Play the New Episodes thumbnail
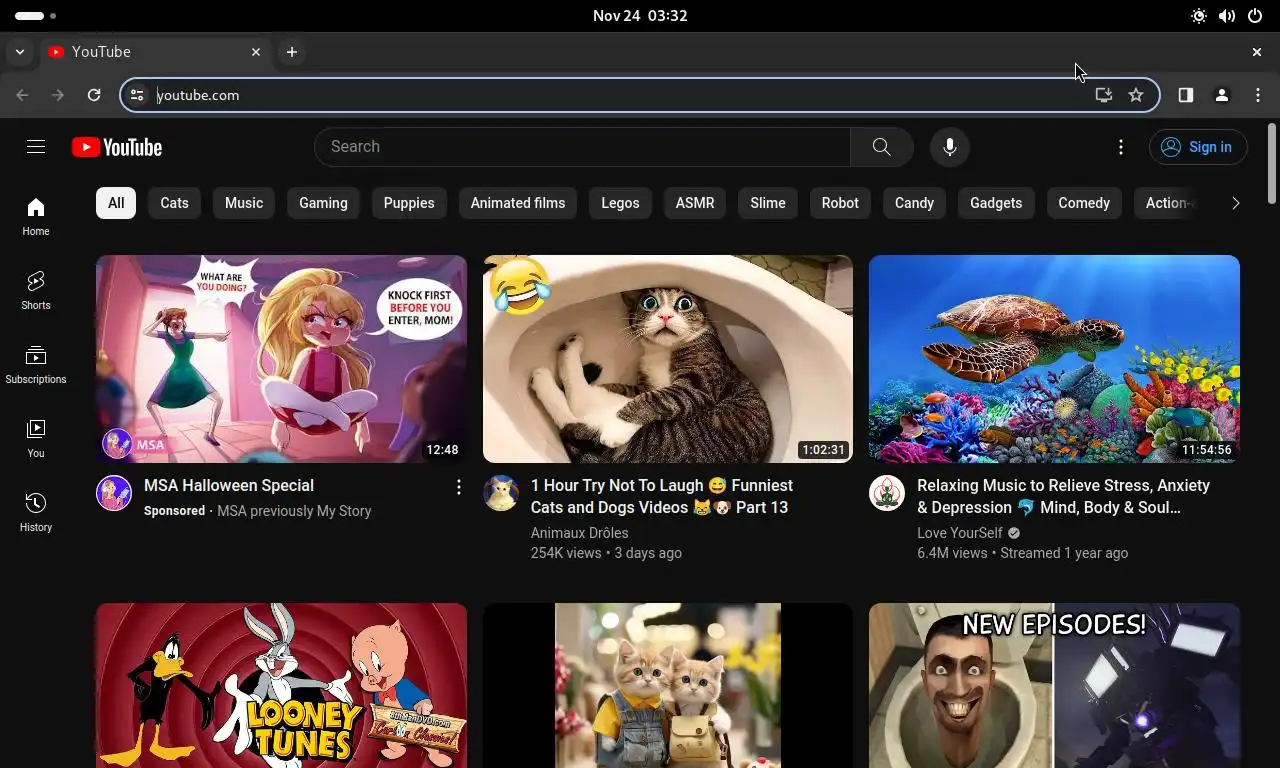 (1054, 685)
